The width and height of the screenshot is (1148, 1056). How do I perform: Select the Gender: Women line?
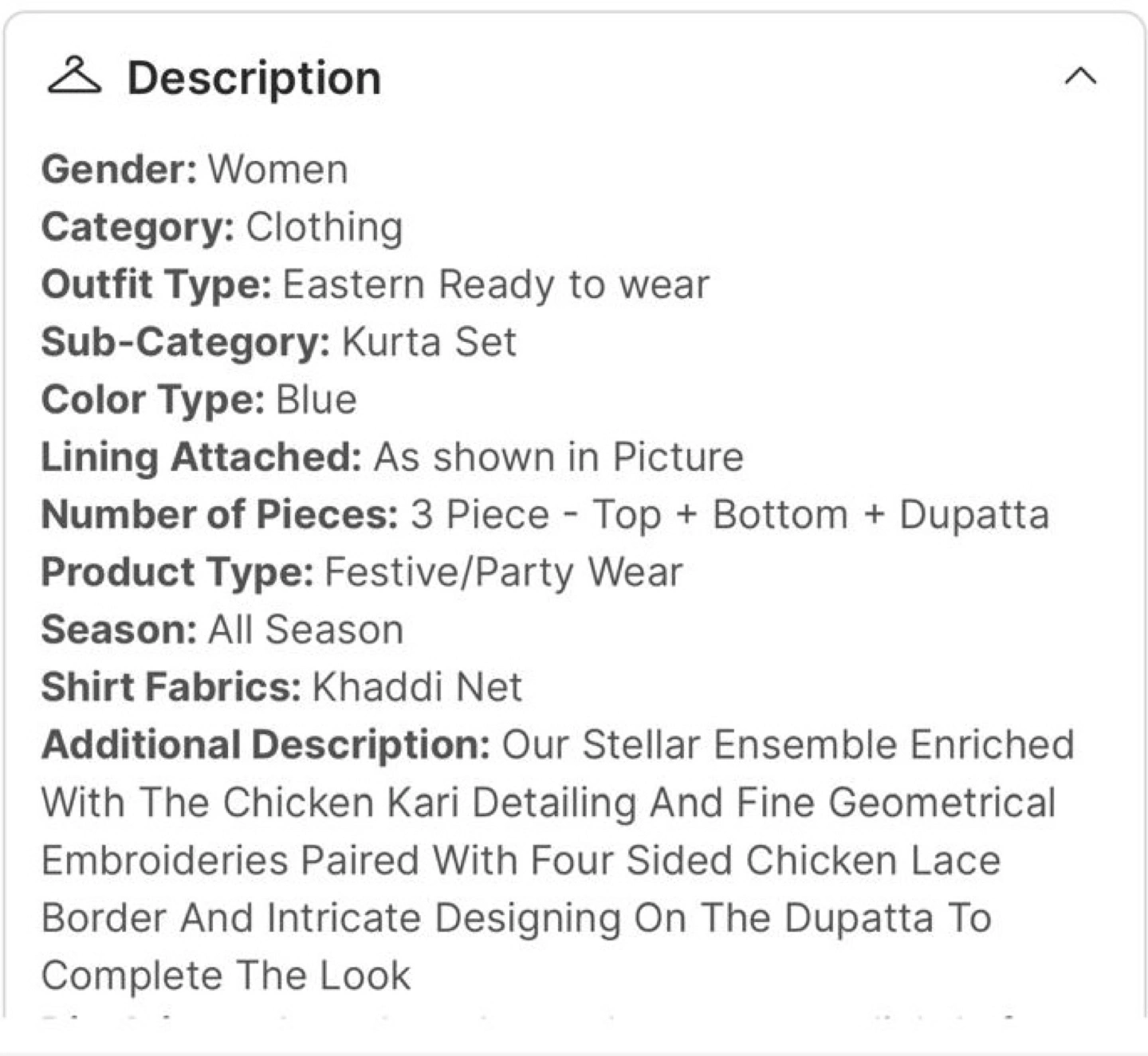[195, 169]
